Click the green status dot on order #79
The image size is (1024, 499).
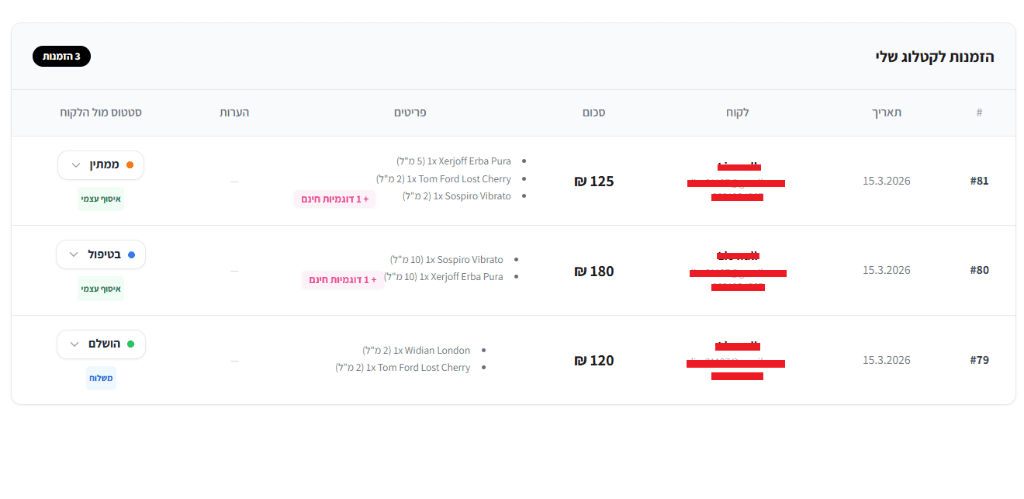[x=130, y=344]
